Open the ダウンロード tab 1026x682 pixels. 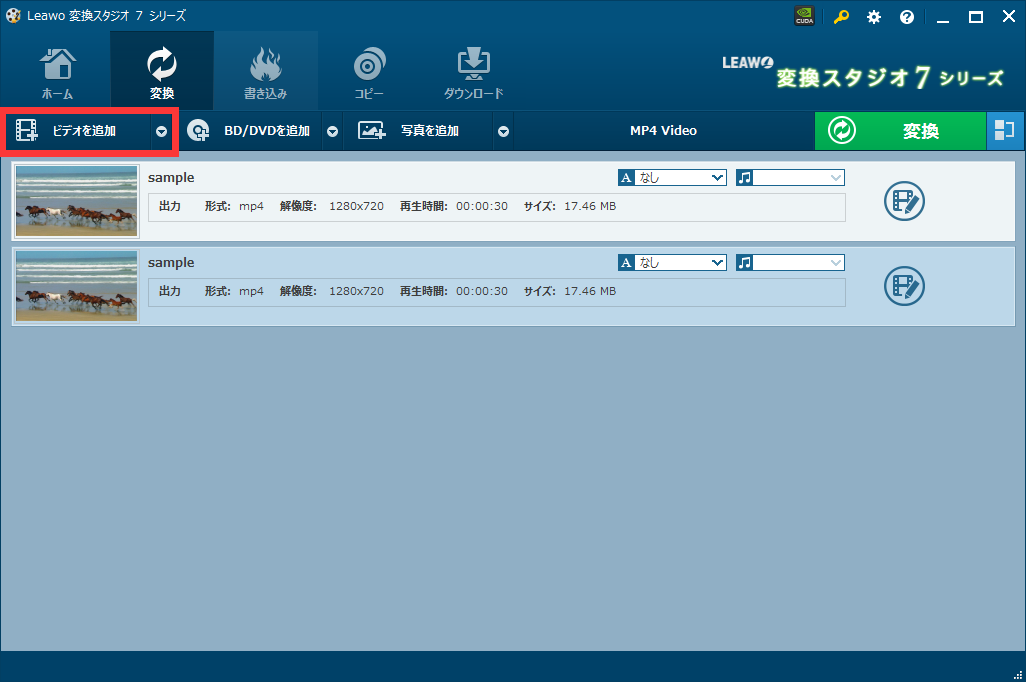click(x=473, y=72)
